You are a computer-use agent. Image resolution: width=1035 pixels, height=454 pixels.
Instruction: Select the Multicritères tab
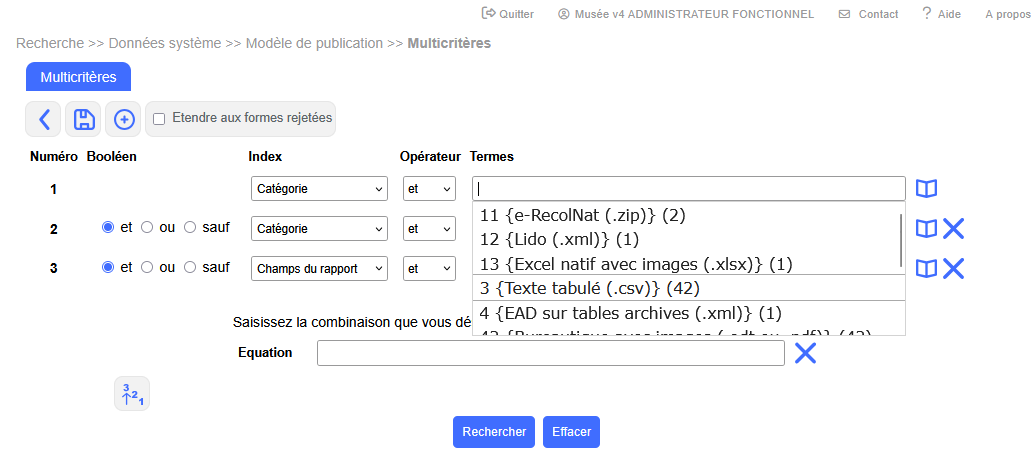[78, 77]
